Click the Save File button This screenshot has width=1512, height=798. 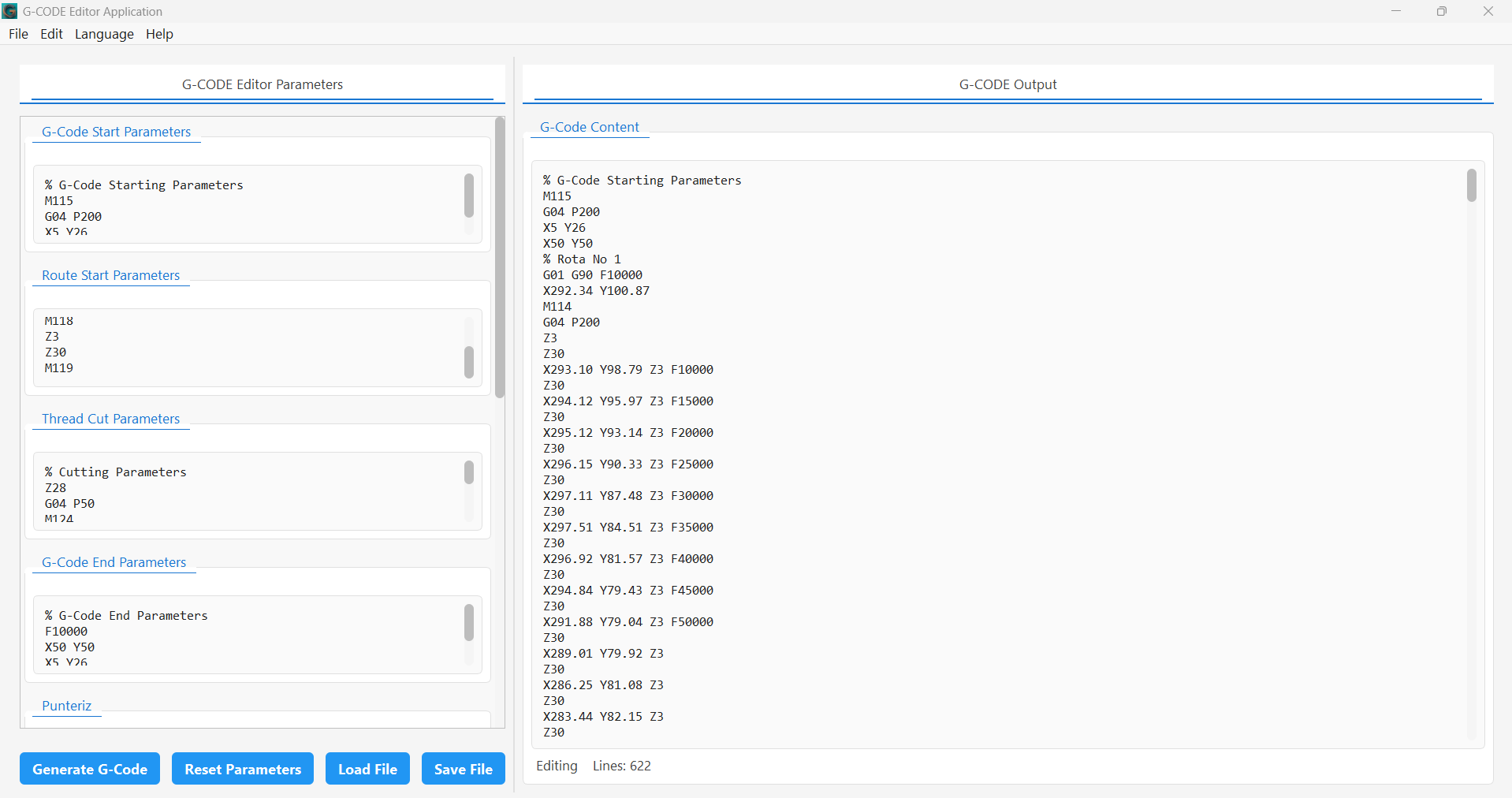(x=463, y=769)
